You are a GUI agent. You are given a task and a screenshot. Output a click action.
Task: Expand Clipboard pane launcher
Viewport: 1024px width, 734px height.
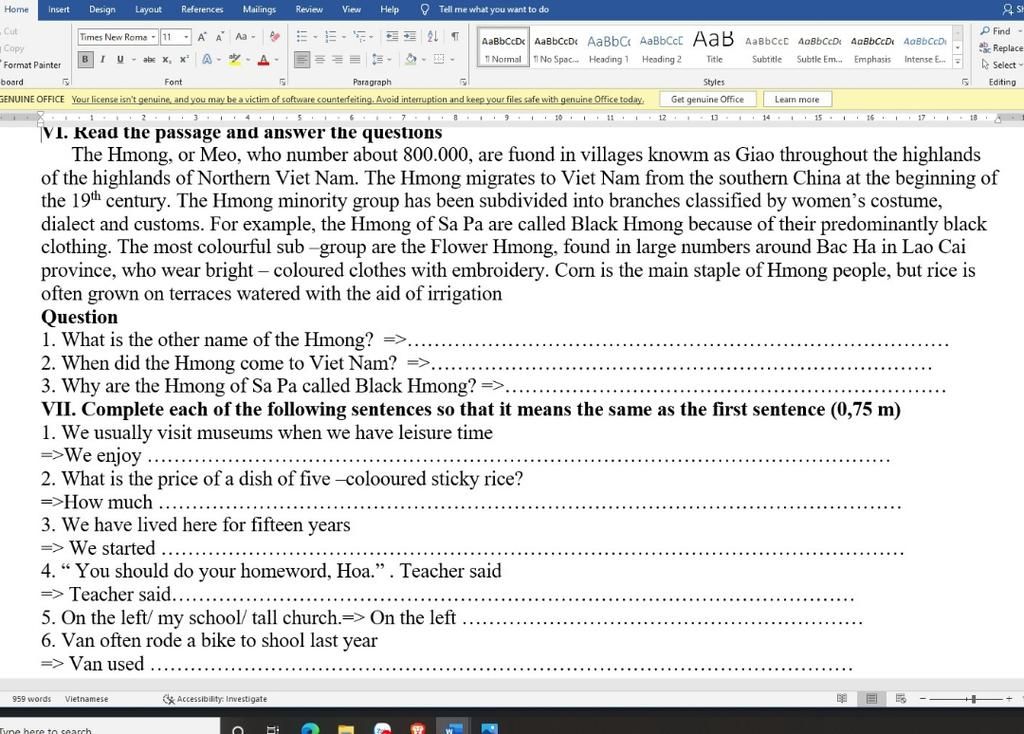(66, 82)
